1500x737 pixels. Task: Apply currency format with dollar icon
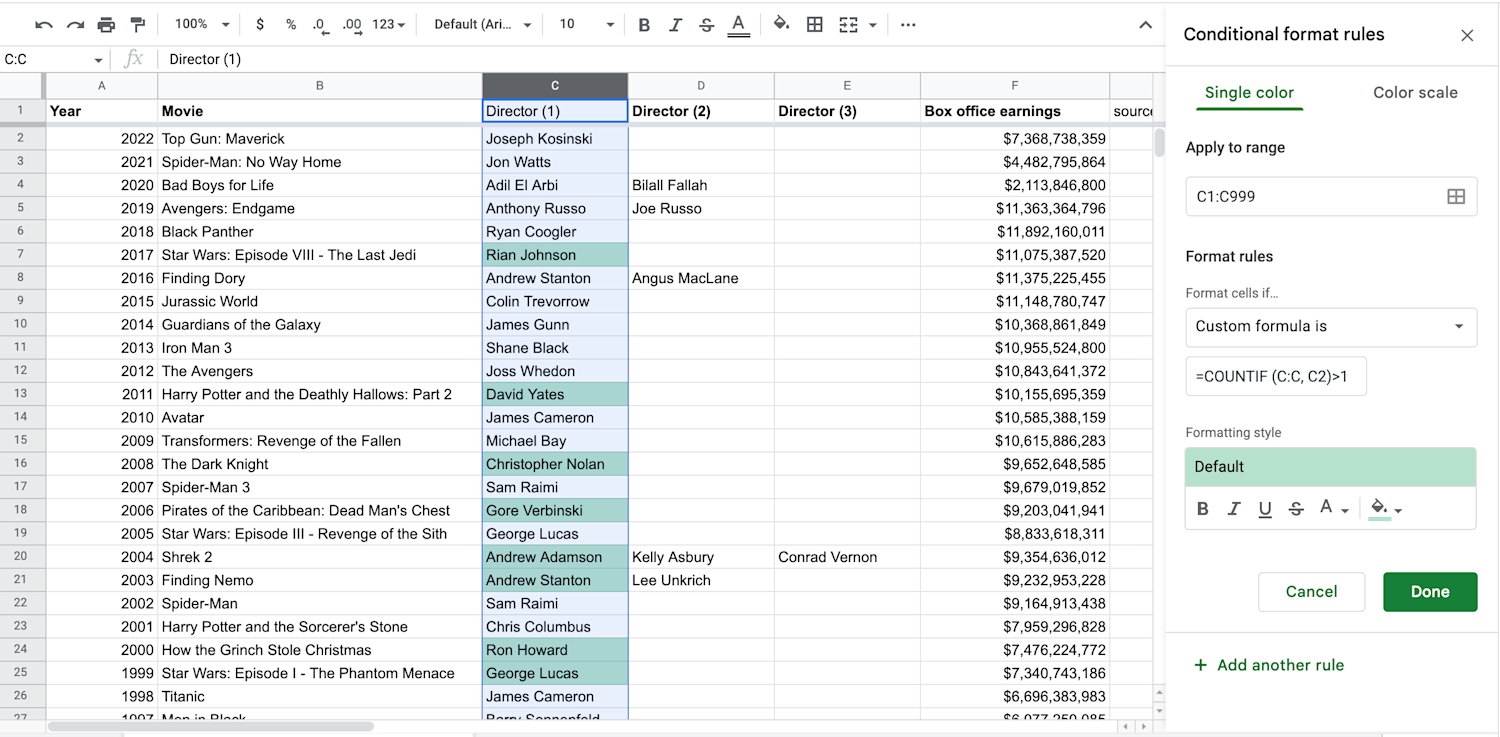(x=260, y=24)
